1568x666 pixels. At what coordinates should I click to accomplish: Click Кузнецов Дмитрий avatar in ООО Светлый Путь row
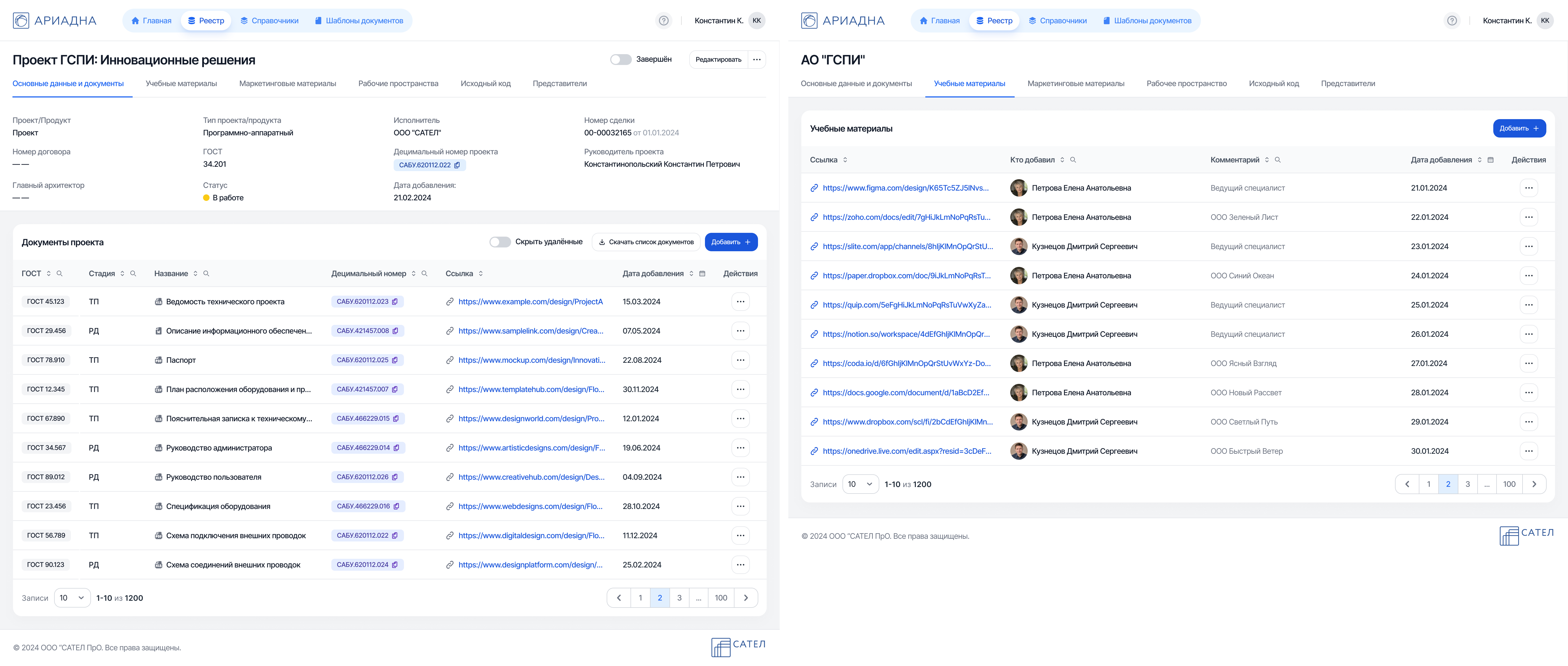coord(1018,422)
